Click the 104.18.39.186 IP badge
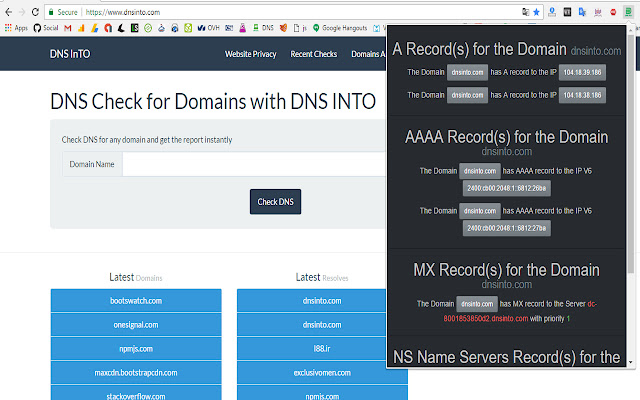 click(x=581, y=72)
